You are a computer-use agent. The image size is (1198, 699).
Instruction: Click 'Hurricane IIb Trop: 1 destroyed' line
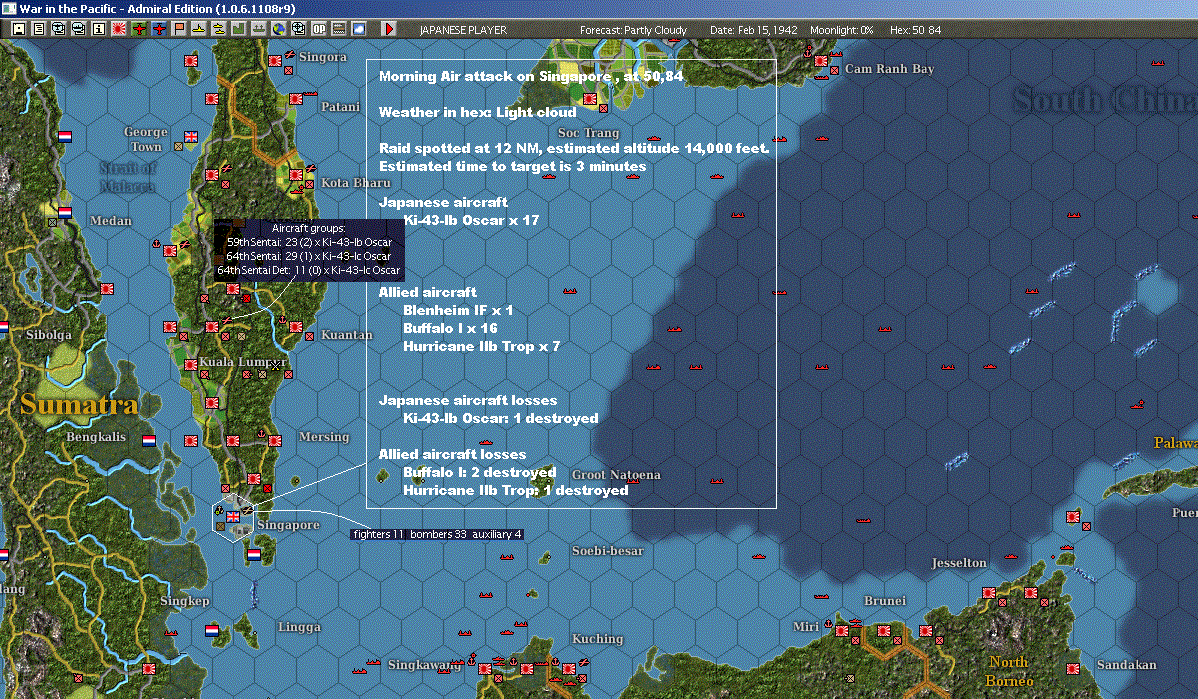pos(516,490)
